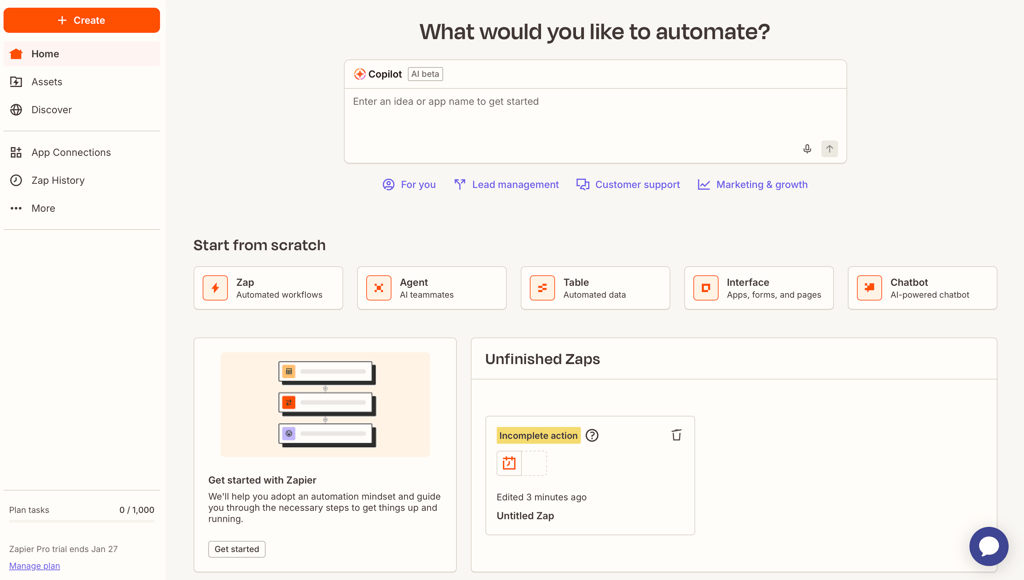
Task: Click the Plan tasks progress bar
Action: 82,521
